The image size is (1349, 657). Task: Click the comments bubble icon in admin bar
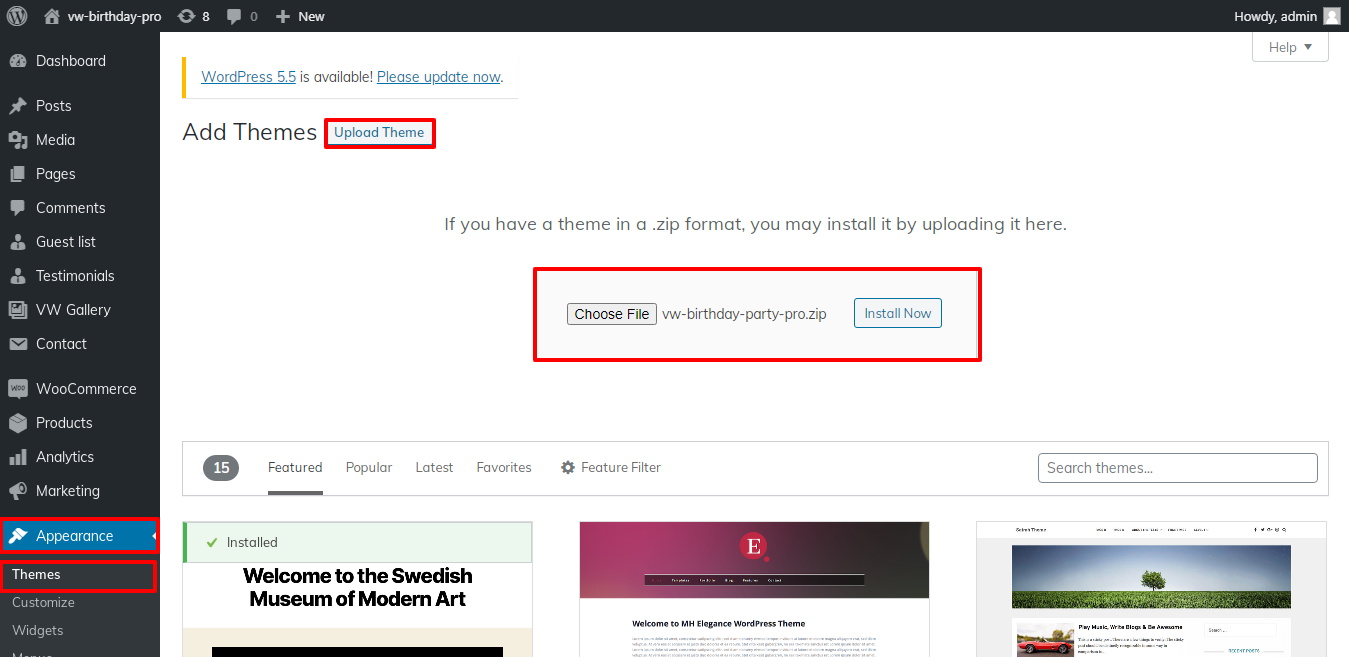point(234,16)
